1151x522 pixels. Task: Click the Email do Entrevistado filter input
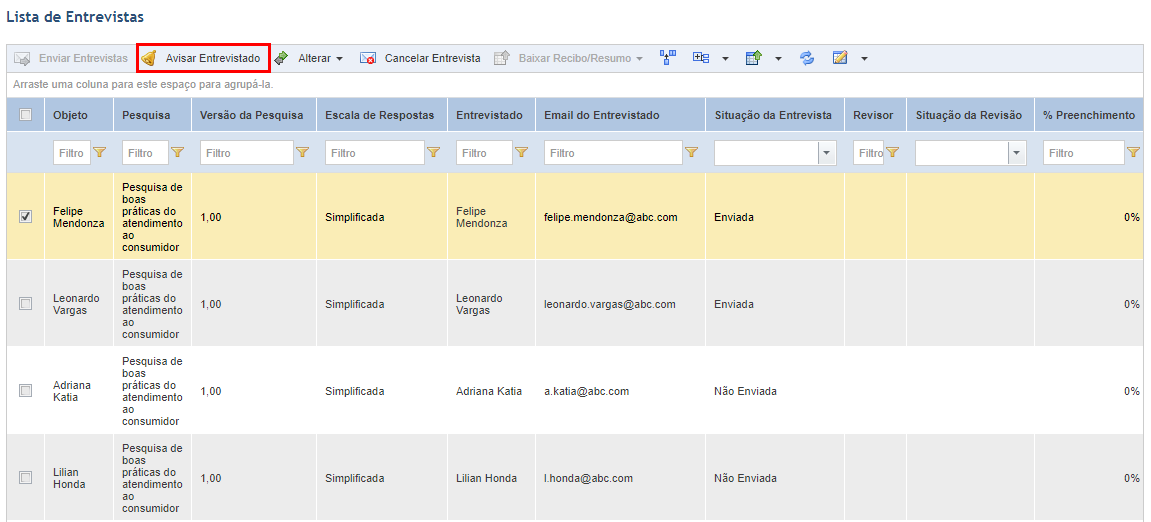click(614, 153)
